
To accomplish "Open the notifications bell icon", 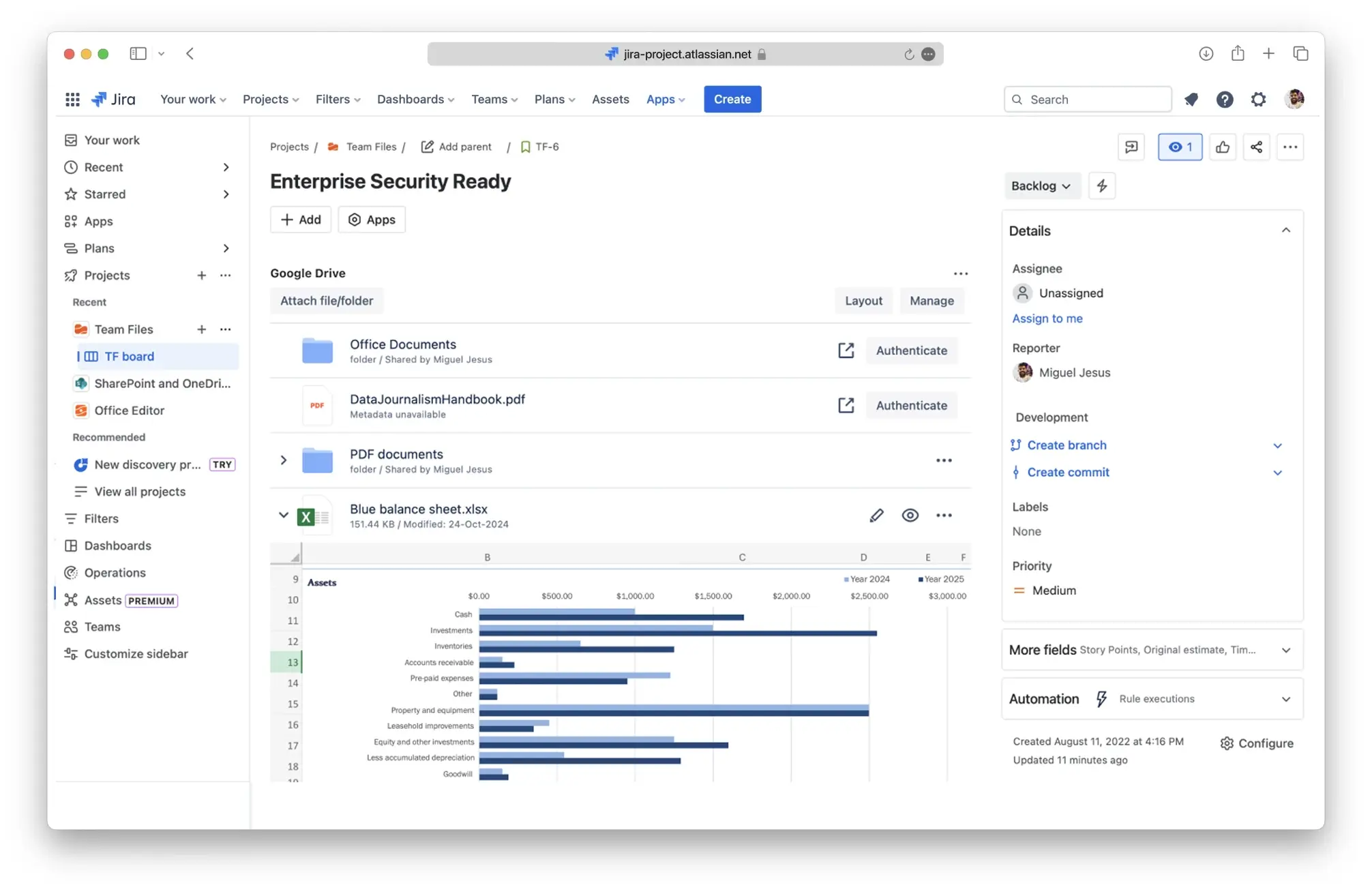I will tap(1191, 100).
